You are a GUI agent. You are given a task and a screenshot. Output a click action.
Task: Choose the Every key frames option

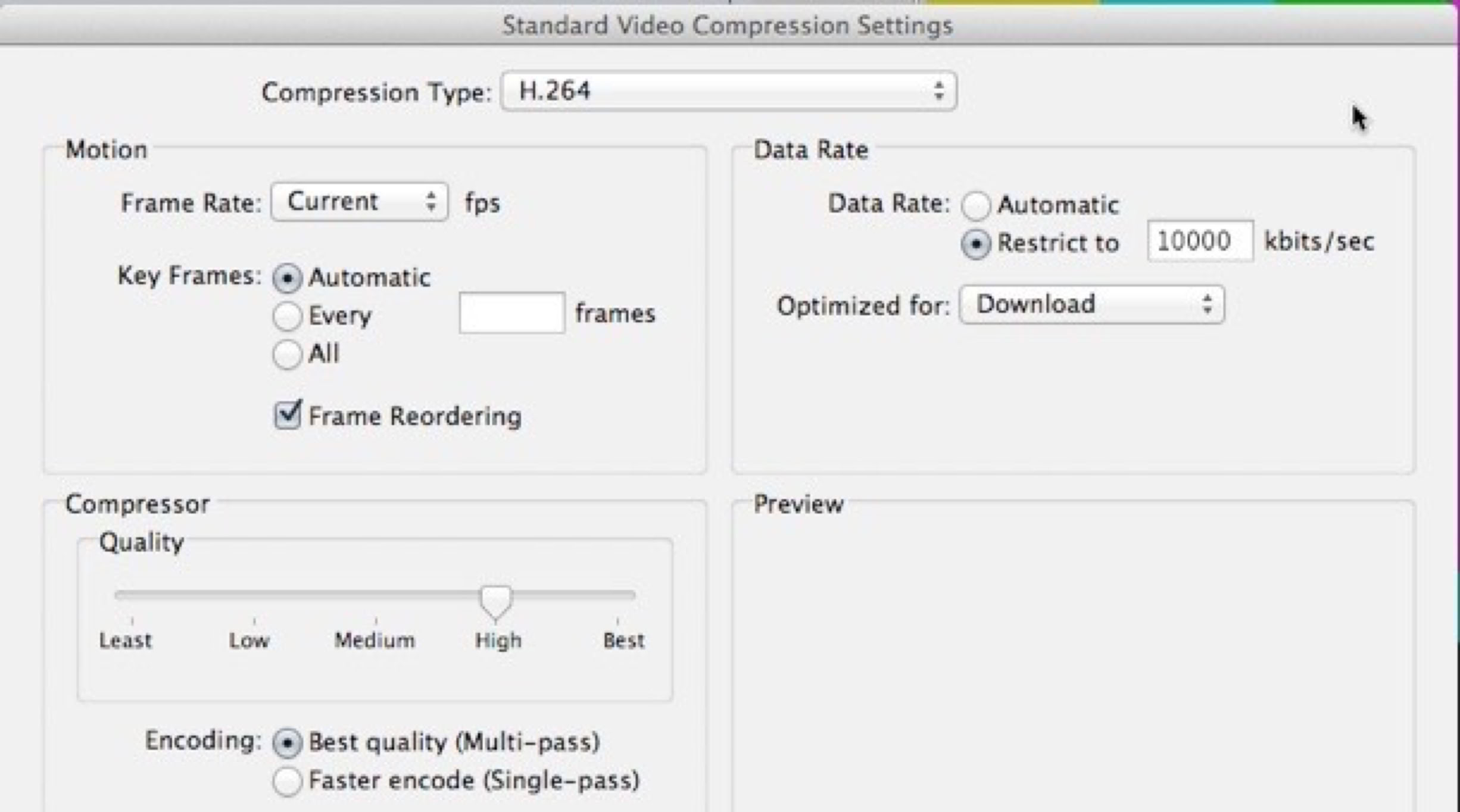[x=287, y=316]
